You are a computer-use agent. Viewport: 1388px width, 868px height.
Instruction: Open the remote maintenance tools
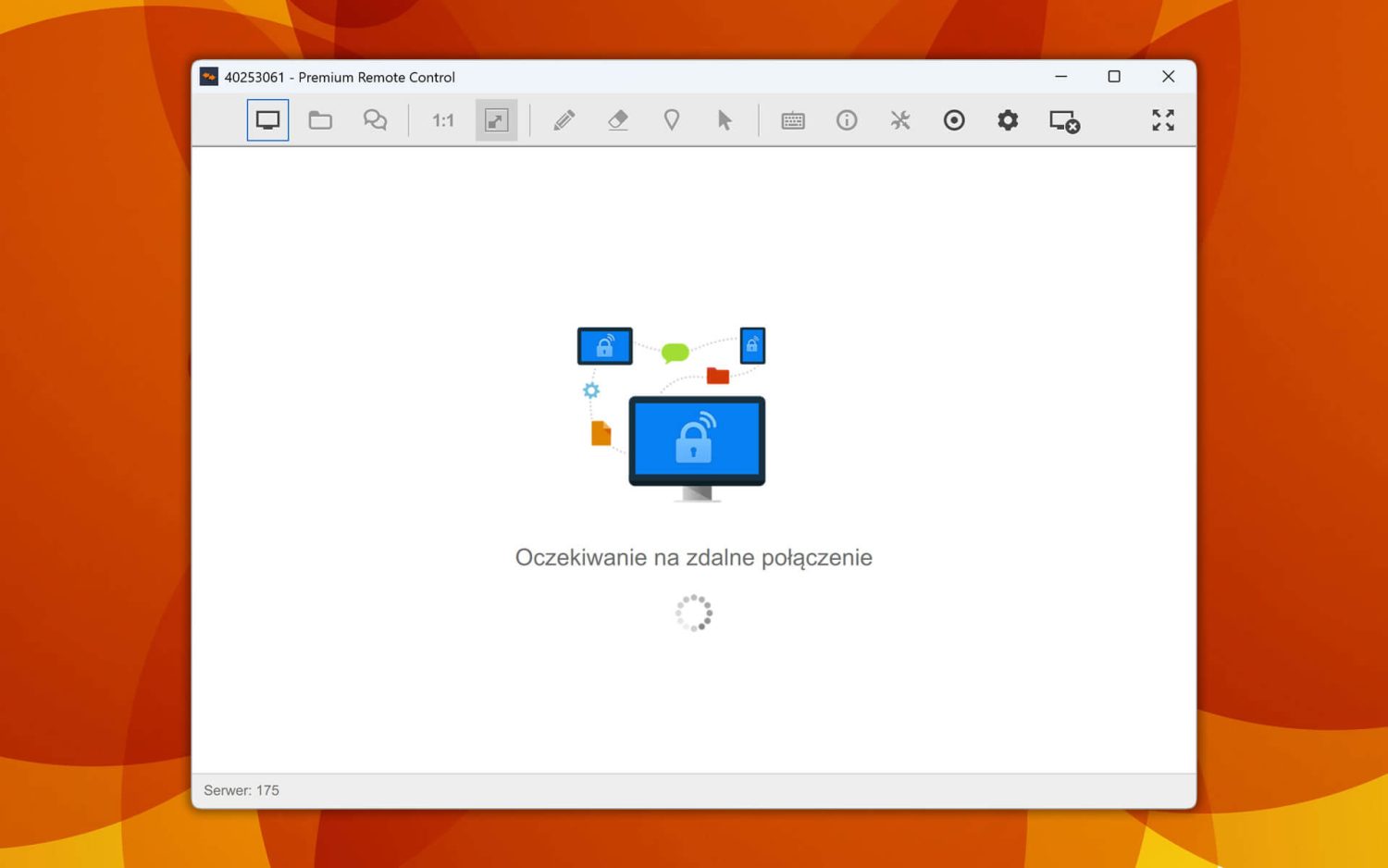[x=899, y=119]
